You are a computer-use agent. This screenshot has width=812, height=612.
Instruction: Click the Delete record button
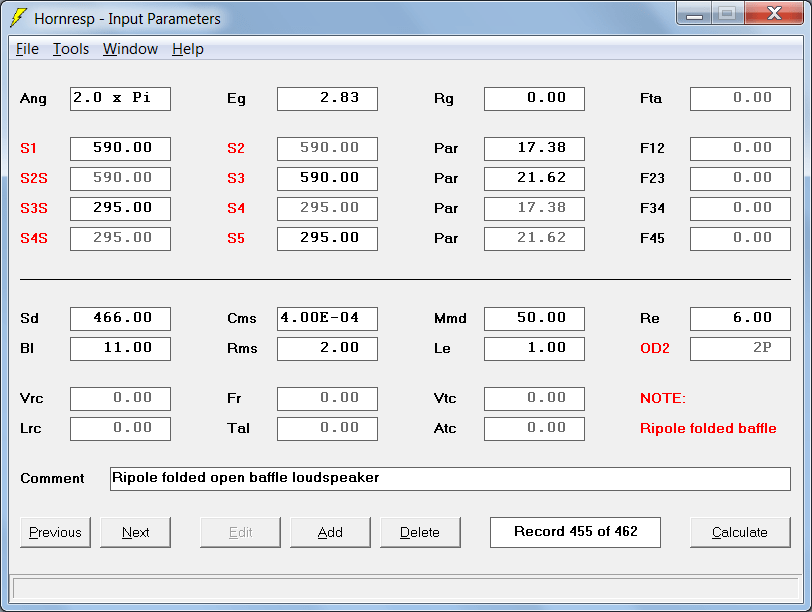click(x=420, y=532)
